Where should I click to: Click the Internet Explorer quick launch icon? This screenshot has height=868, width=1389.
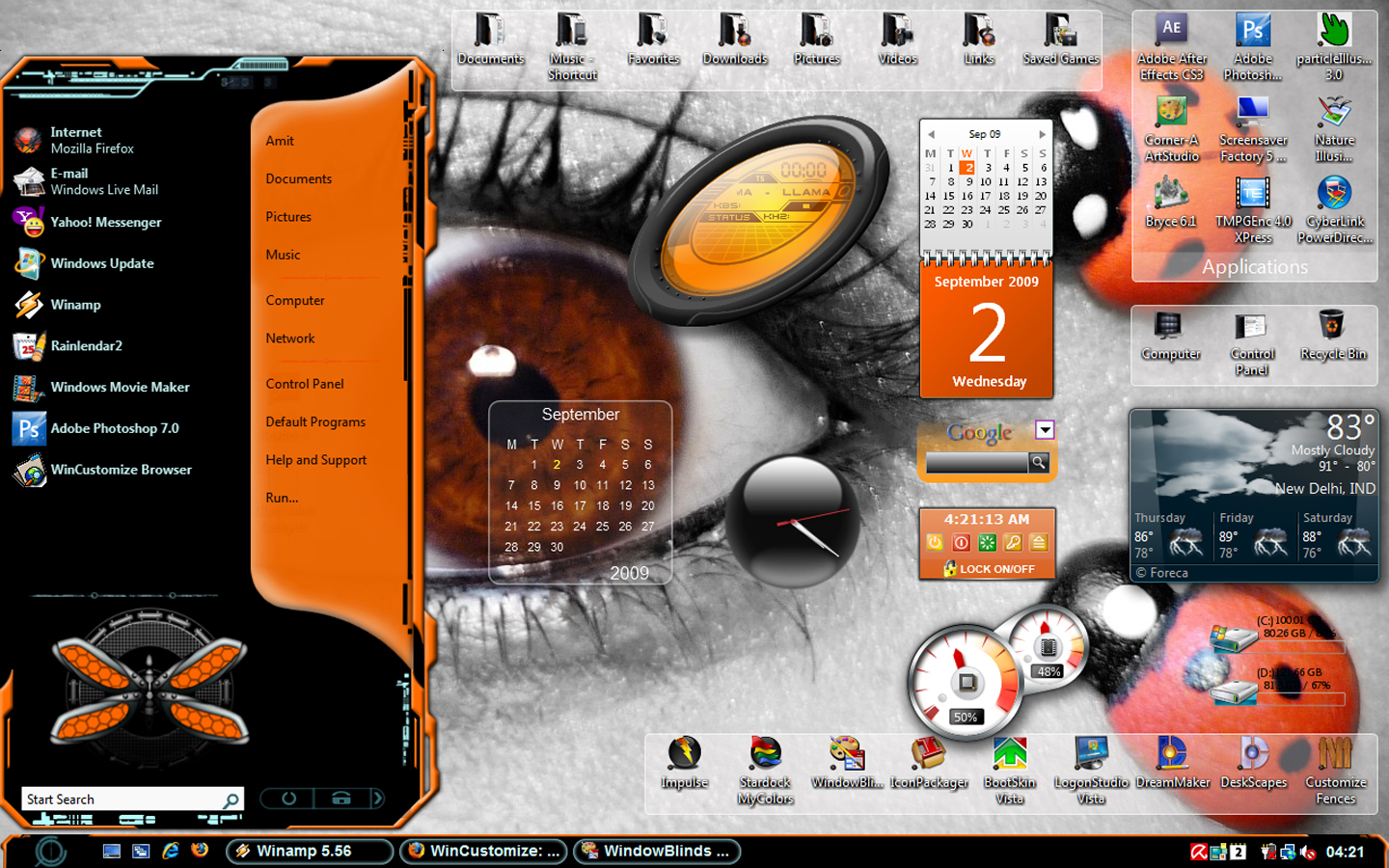point(171,851)
